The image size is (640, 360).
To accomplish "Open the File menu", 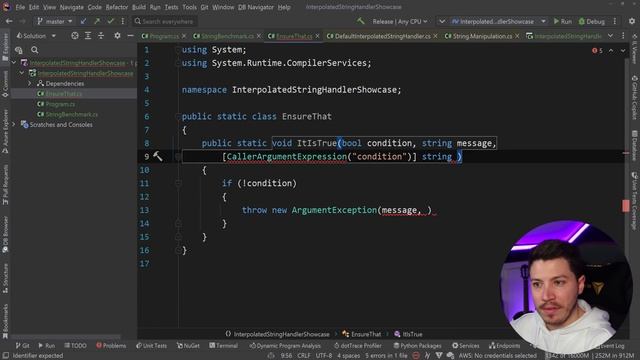I will pos(20,7).
